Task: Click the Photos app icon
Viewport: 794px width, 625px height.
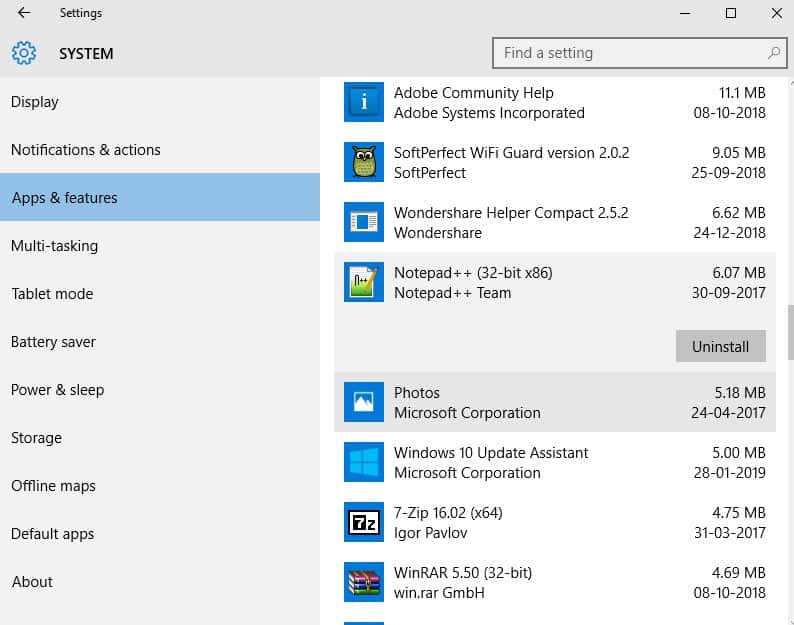Action: 363,402
